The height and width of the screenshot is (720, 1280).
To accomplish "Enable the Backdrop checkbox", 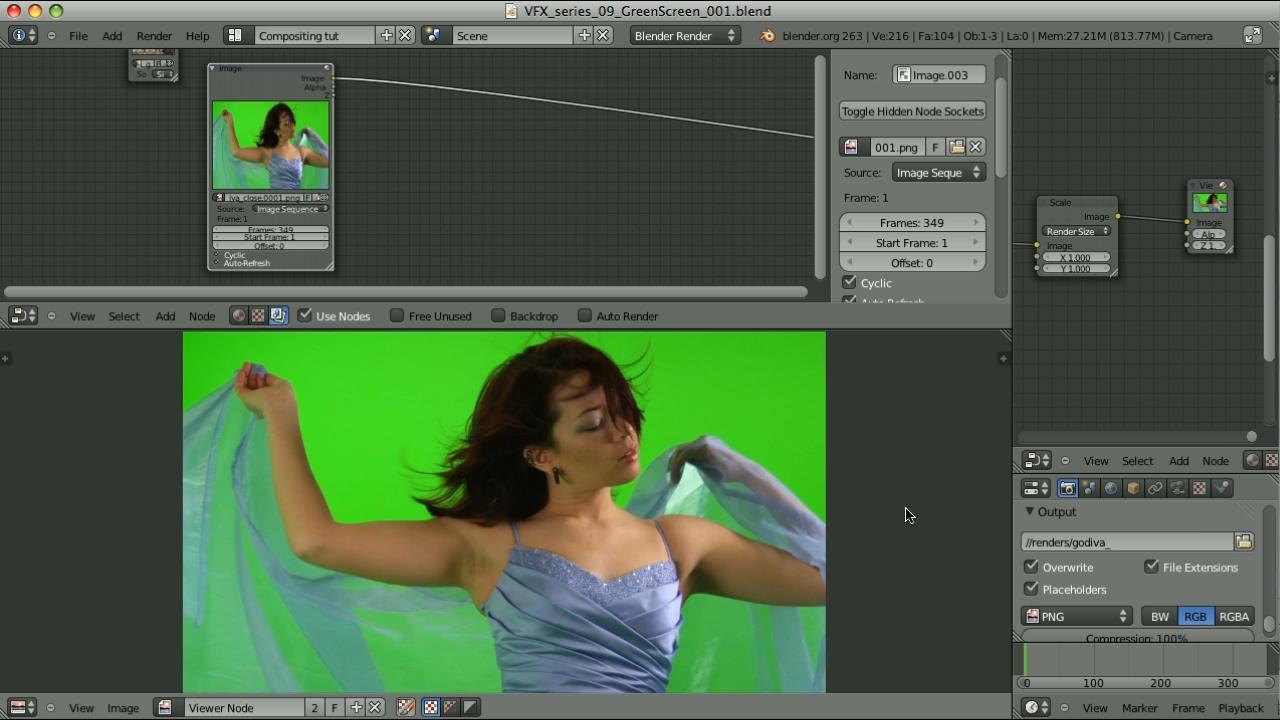I will pyautogui.click(x=498, y=315).
